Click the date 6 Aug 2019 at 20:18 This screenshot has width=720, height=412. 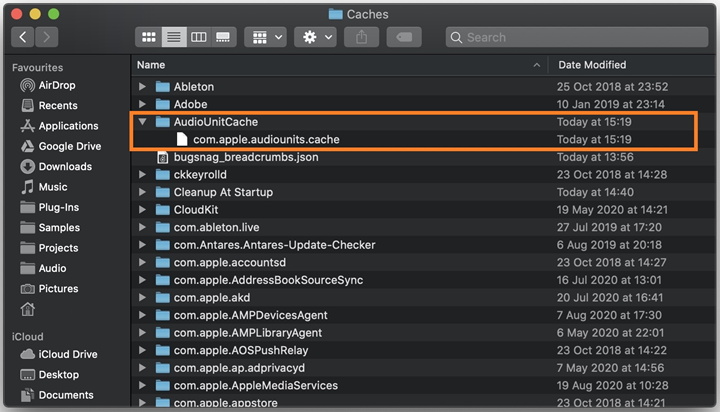[x=609, y=245]
